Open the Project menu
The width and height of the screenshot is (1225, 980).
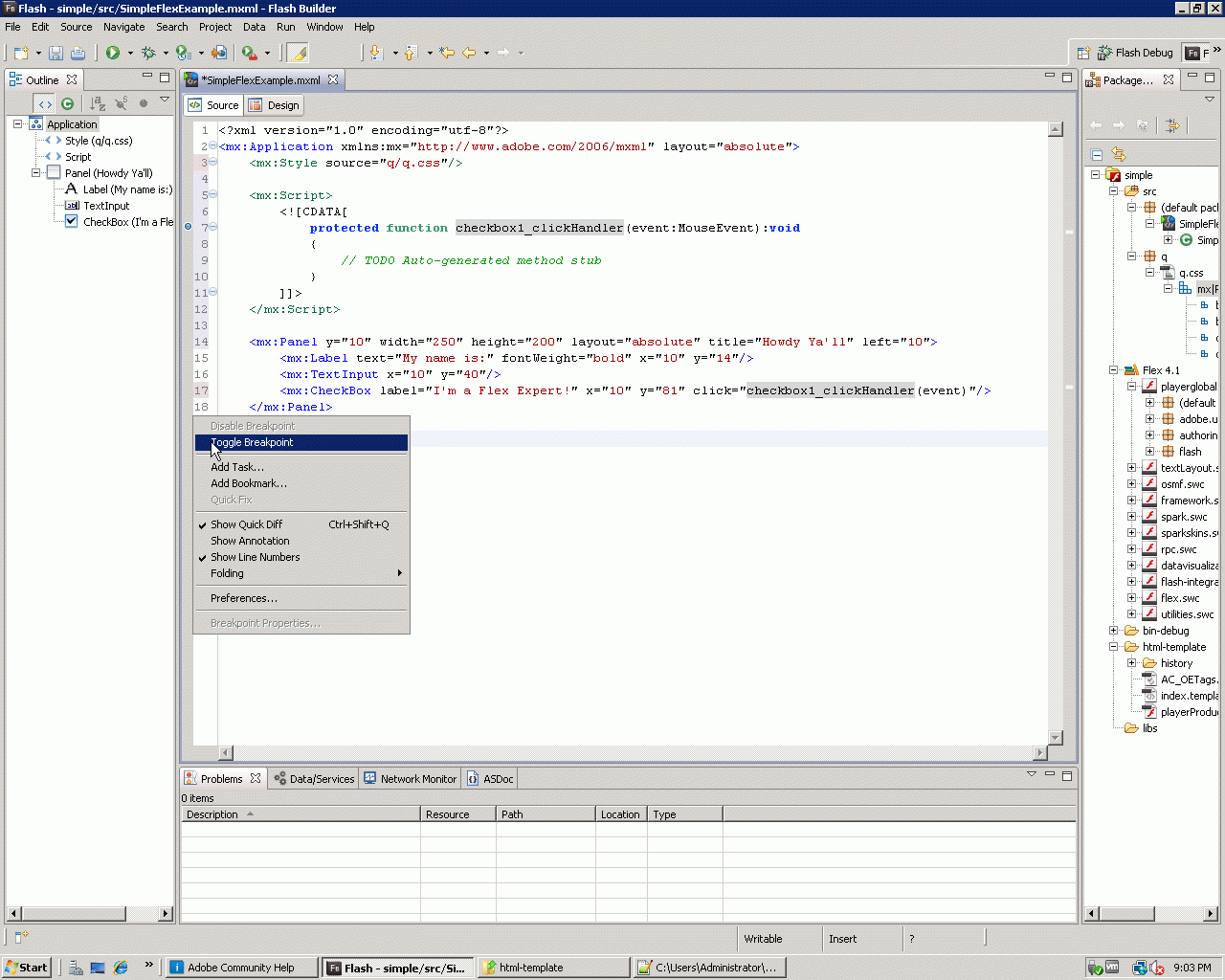point(215,27)
